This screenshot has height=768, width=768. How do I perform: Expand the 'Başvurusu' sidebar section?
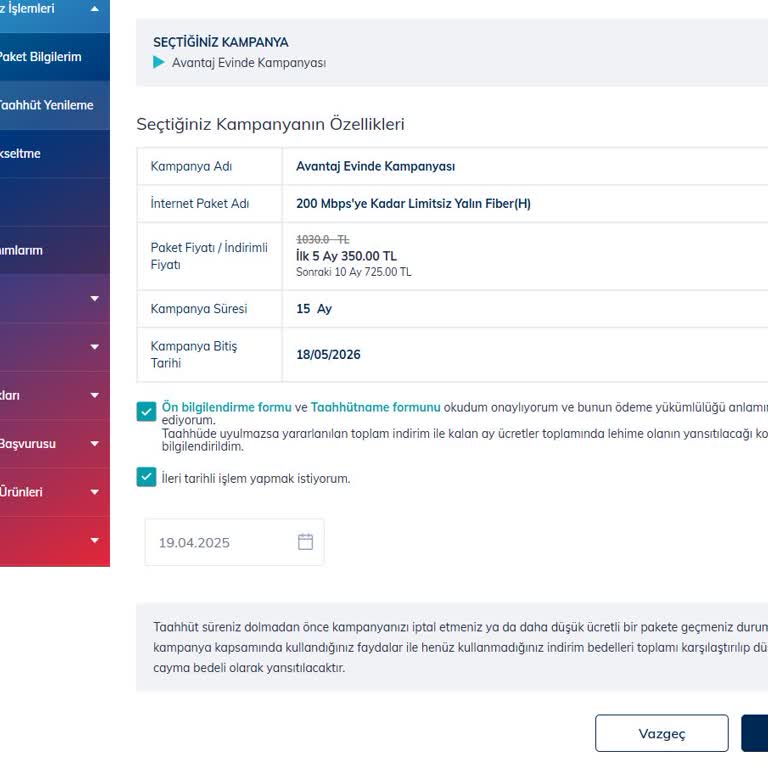pos(95,444)
